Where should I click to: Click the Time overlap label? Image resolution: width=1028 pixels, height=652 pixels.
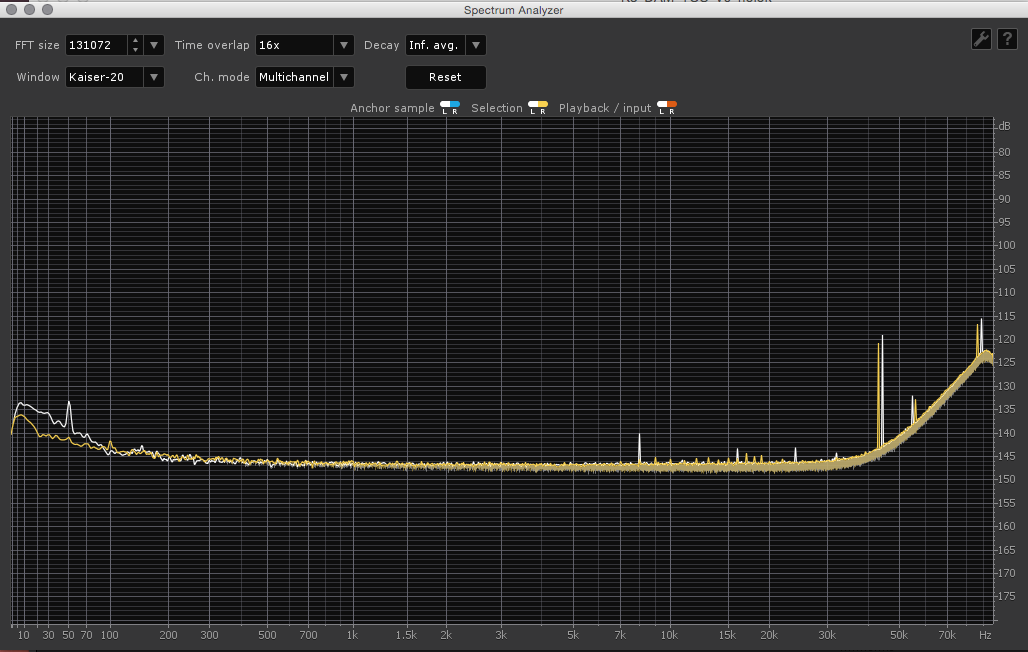[x=212, y=45]
